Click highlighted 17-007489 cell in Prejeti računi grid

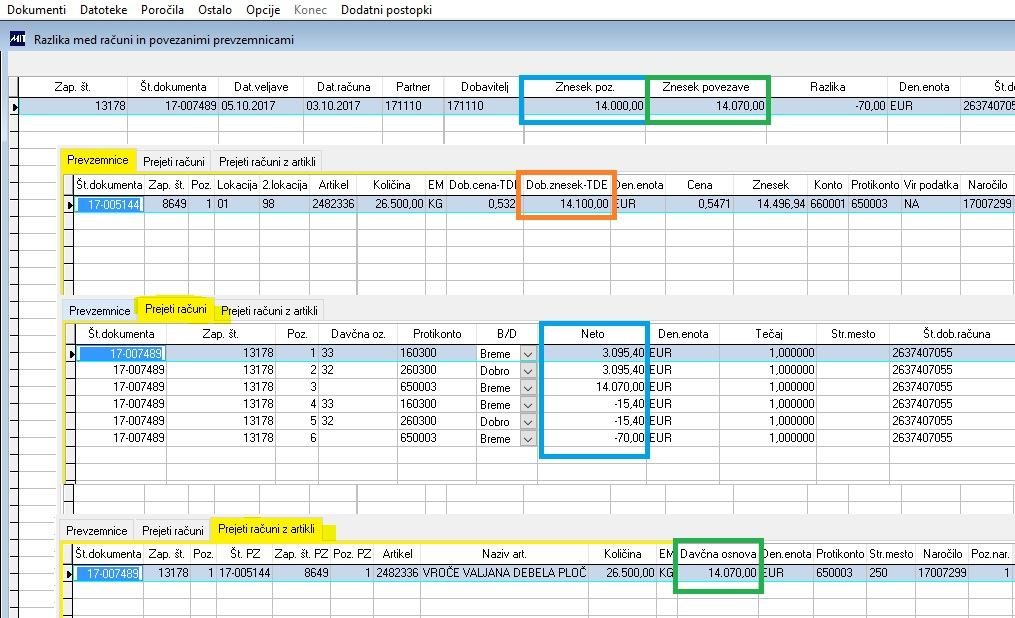tap(121, 354)
